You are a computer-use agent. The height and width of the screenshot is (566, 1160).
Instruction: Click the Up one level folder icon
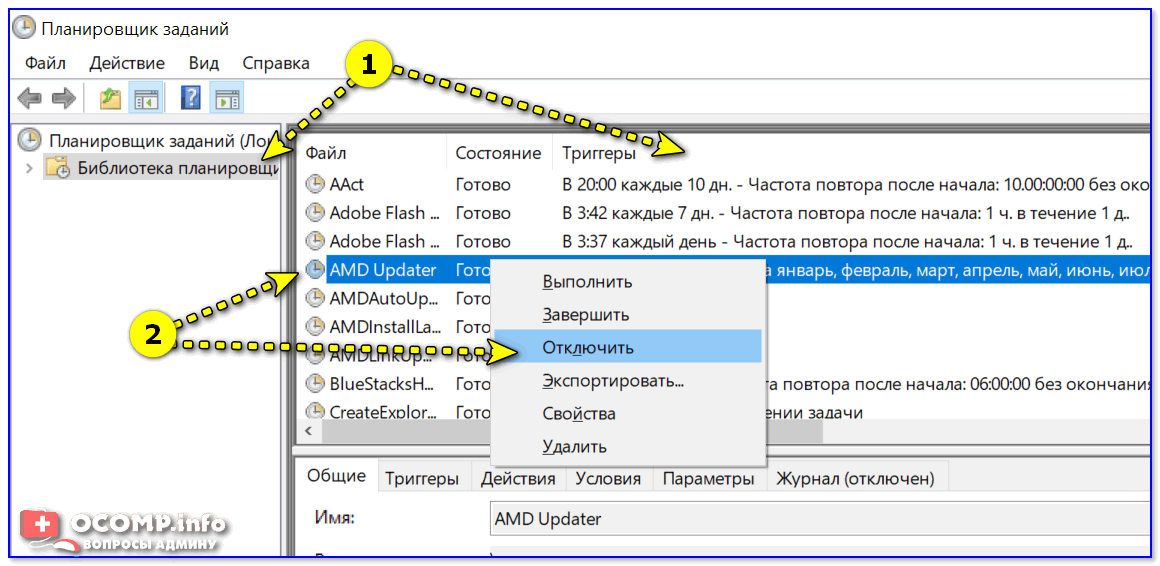(110, 98)
